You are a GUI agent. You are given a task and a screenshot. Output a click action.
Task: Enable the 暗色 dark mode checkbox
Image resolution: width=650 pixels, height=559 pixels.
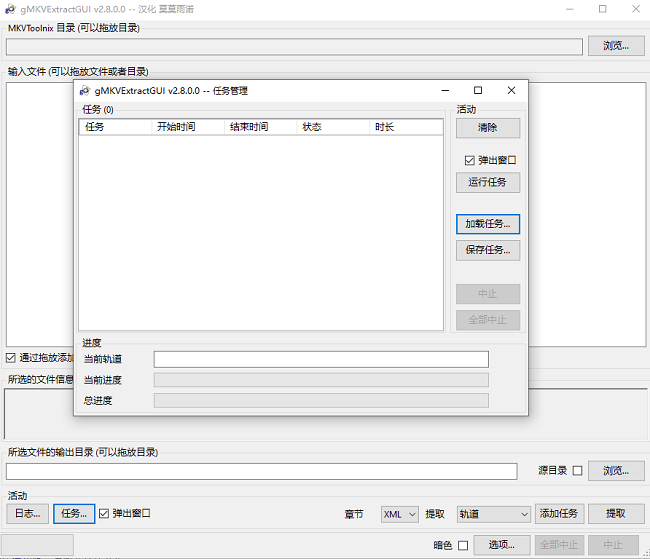[x=463, y=545]
